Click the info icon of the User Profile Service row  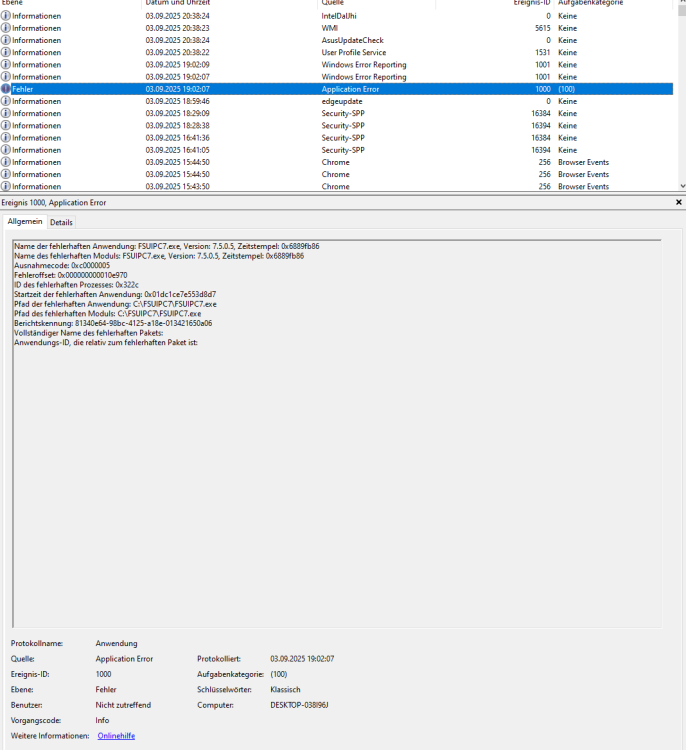[x=6, y=53]
